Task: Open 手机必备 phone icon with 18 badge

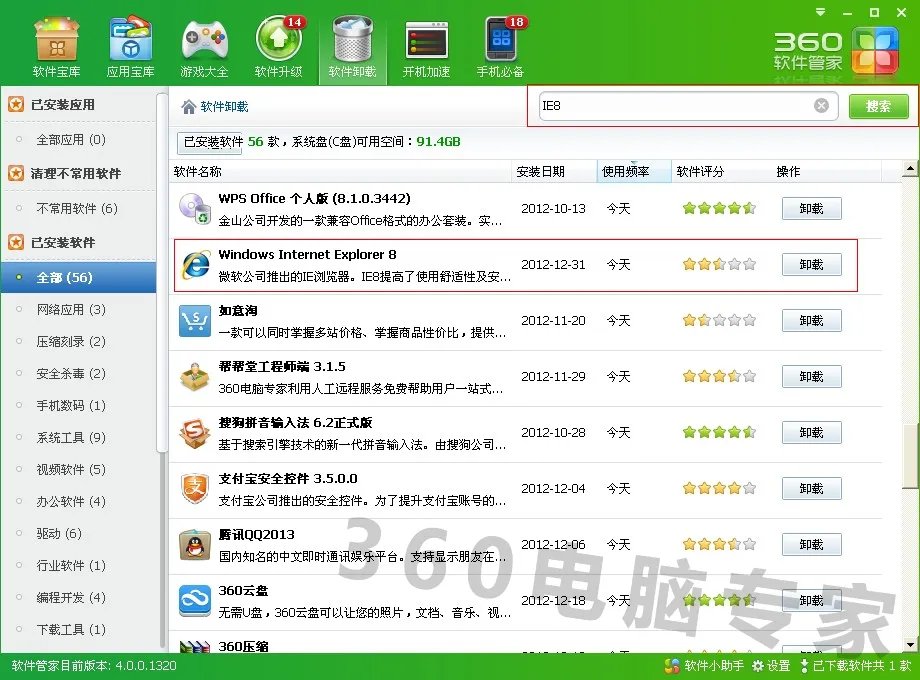Action: pos(500,44)
